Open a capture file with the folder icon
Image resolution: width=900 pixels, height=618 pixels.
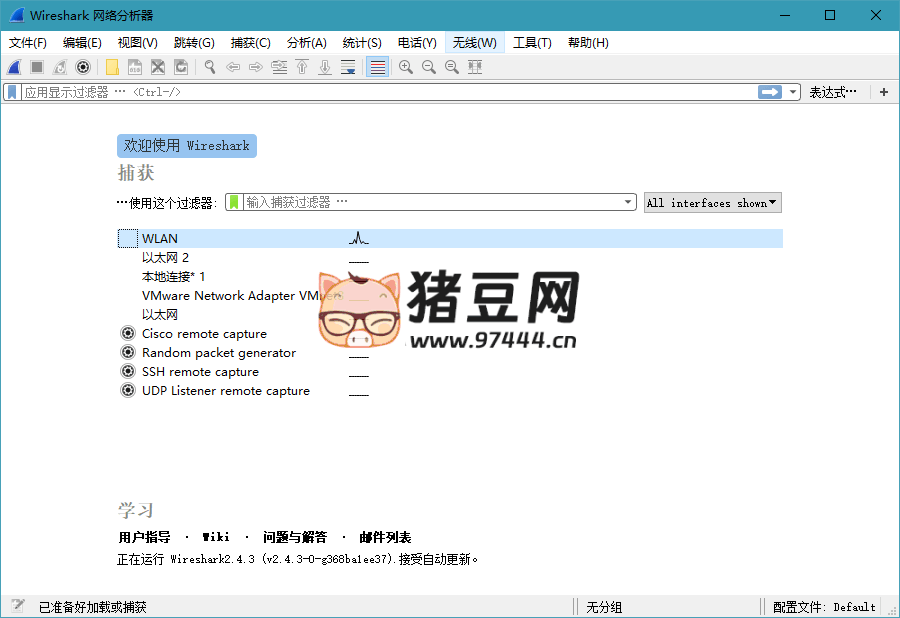coord(112,66)
